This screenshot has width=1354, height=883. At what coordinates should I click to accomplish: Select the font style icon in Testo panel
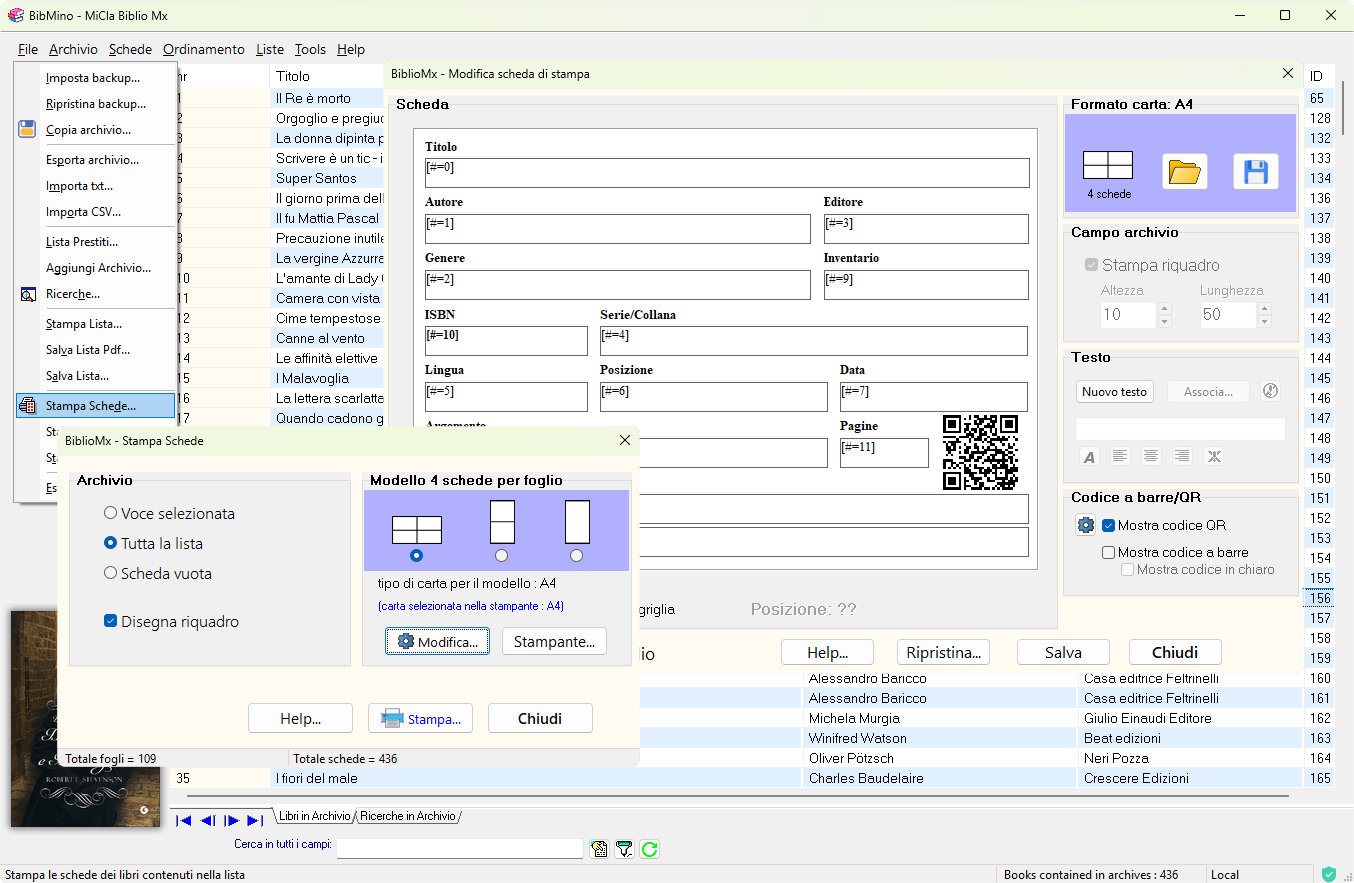click(x=1089, y=456)
